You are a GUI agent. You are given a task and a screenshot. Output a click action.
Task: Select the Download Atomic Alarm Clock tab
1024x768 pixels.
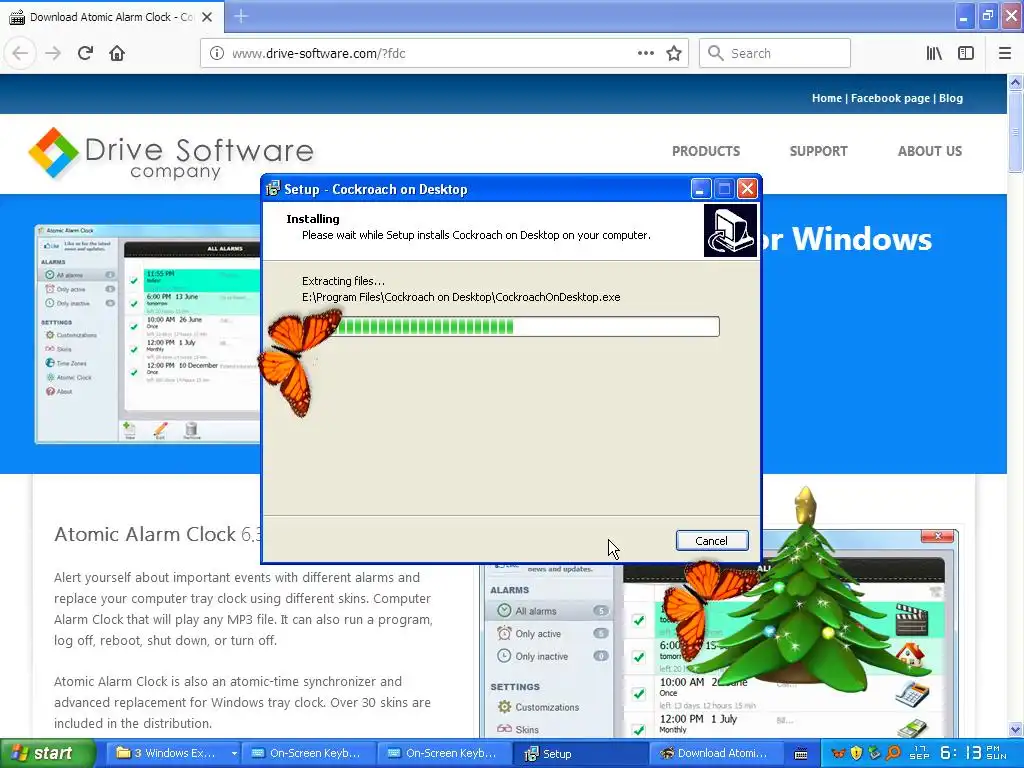[x=112, y=17]
